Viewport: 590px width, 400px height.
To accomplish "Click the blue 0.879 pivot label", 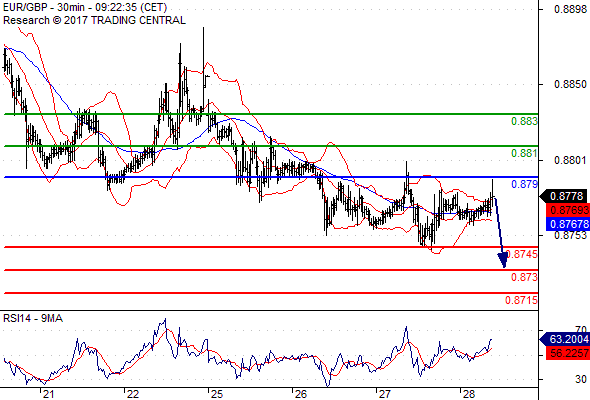I will tap(525, 184).
